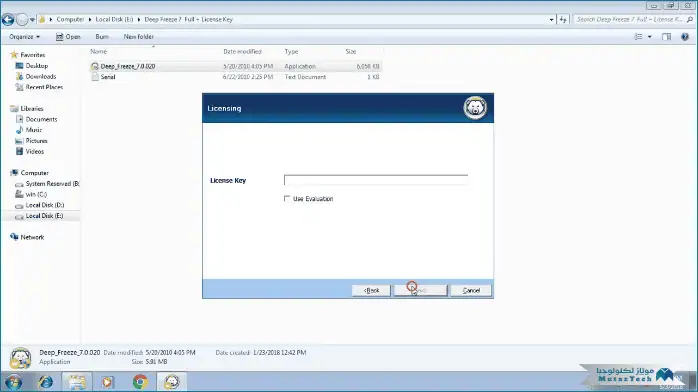Open the Videos library
This screenshot has width=698, height=392.
pos(34,151)
